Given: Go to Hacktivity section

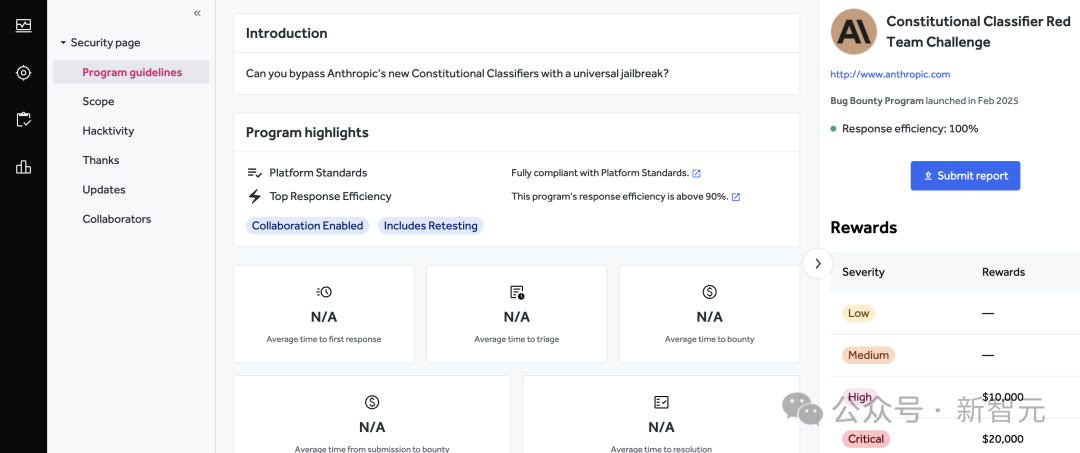Looking at the screenshot, I should 108,131.
